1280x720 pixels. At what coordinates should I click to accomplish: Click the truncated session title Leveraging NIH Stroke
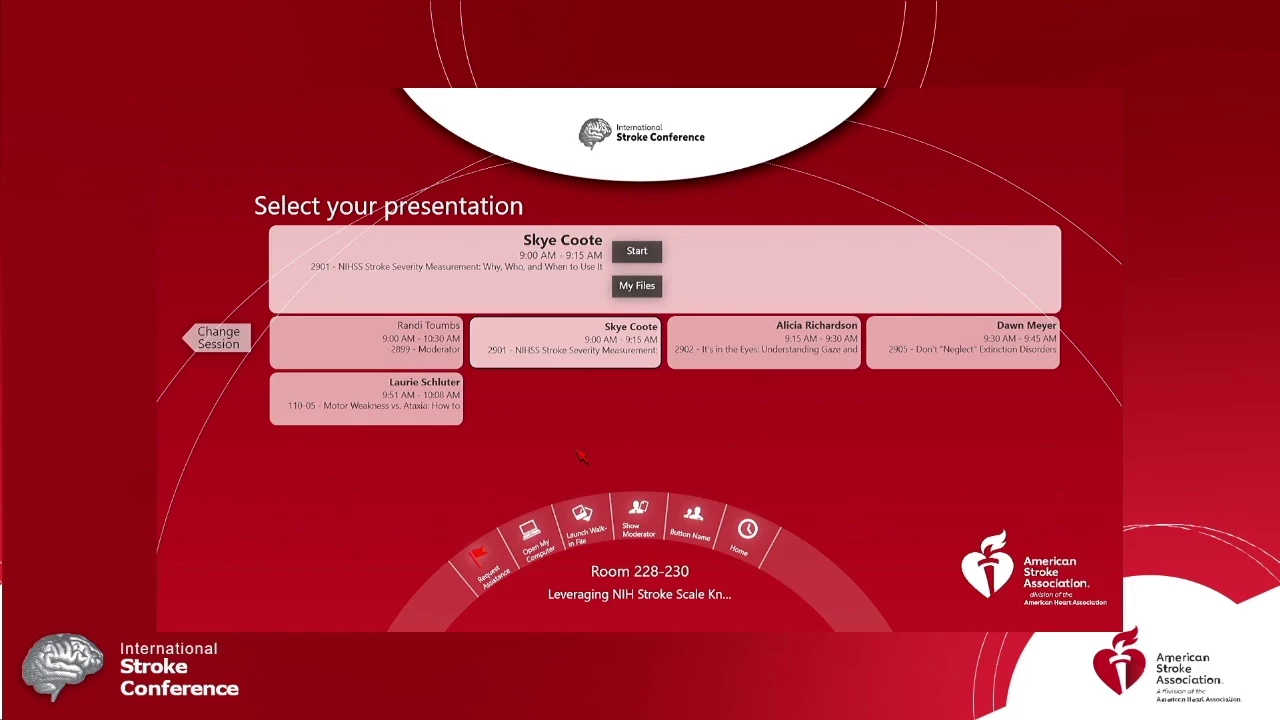click(x=639, y=594)
